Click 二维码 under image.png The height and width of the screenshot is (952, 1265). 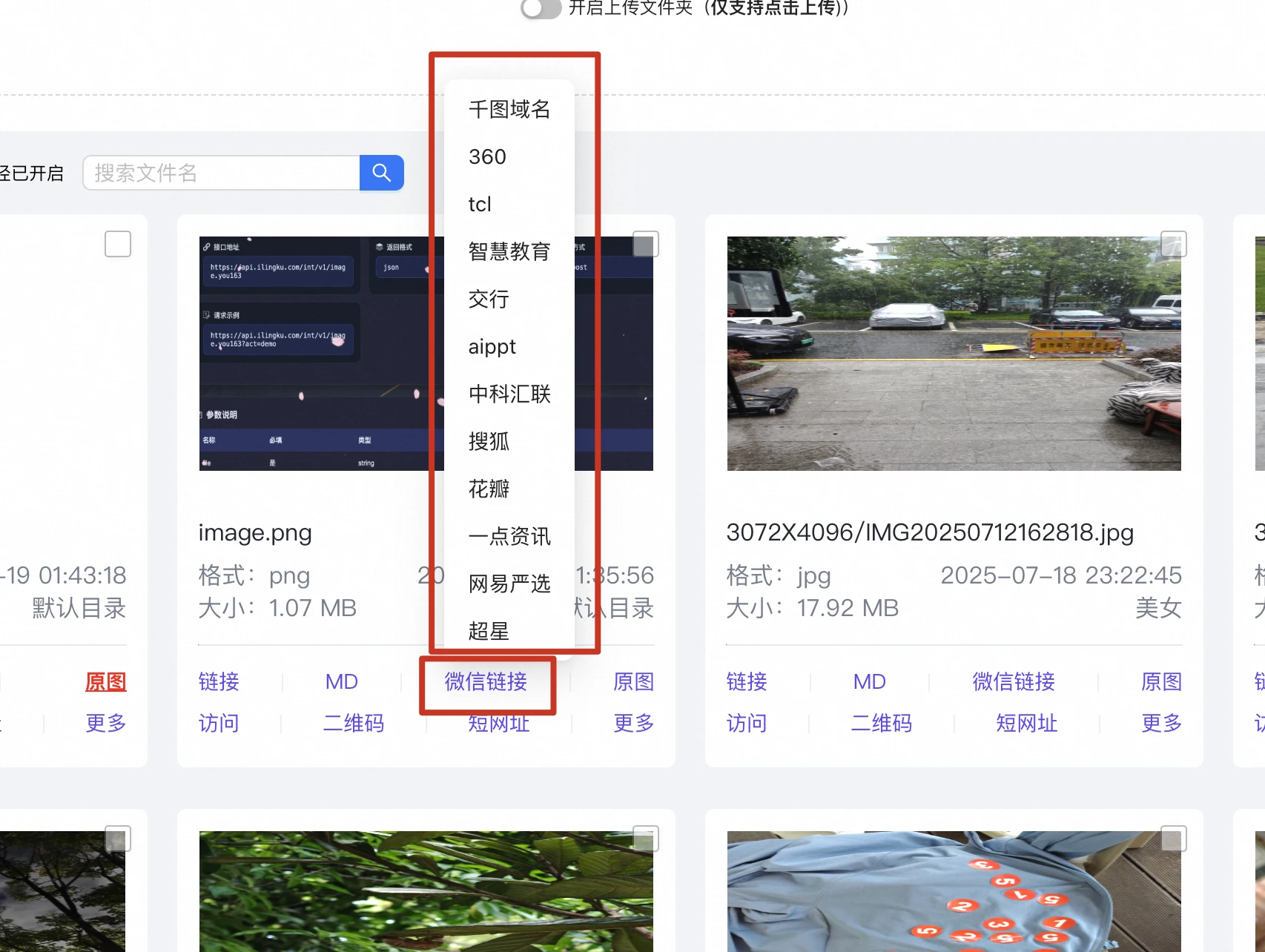coord(354,723)
